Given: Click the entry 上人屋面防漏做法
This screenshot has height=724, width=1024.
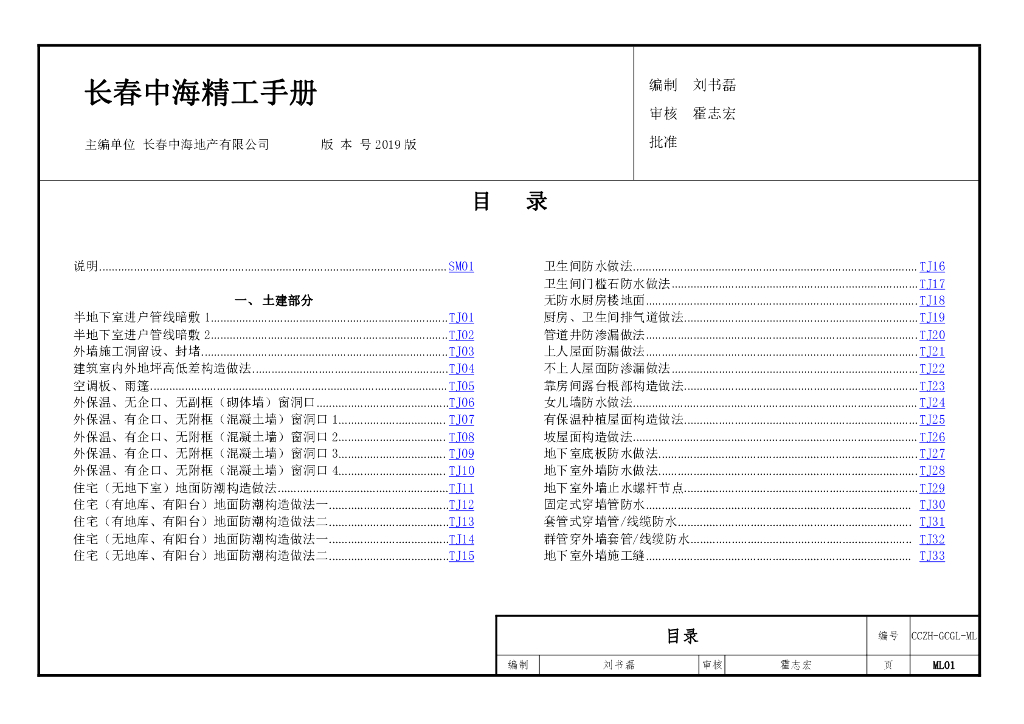Looking at the screenshot, I should tap(594, 351).
